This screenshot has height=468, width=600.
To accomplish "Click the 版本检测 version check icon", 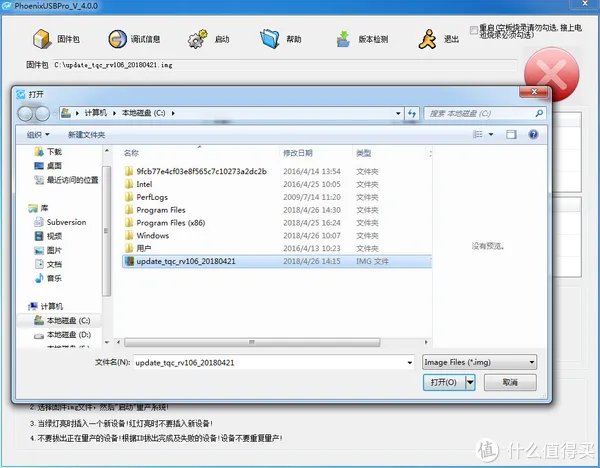I will [x=343, y=39].
